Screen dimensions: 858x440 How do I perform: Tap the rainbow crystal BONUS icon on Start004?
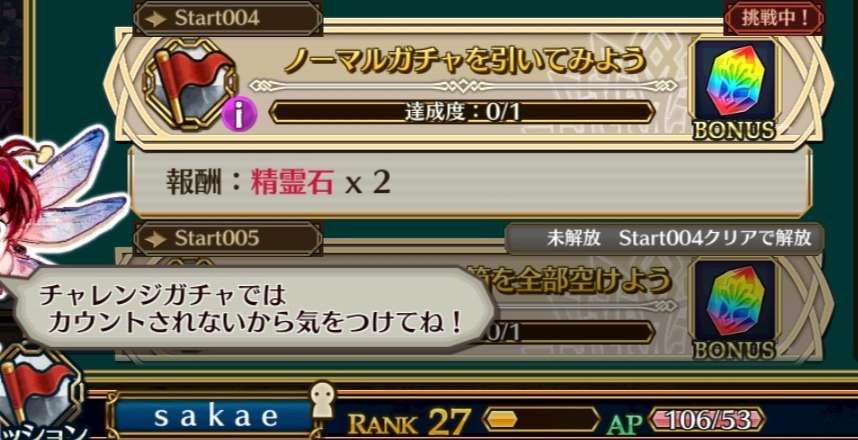tap(734, 88)
